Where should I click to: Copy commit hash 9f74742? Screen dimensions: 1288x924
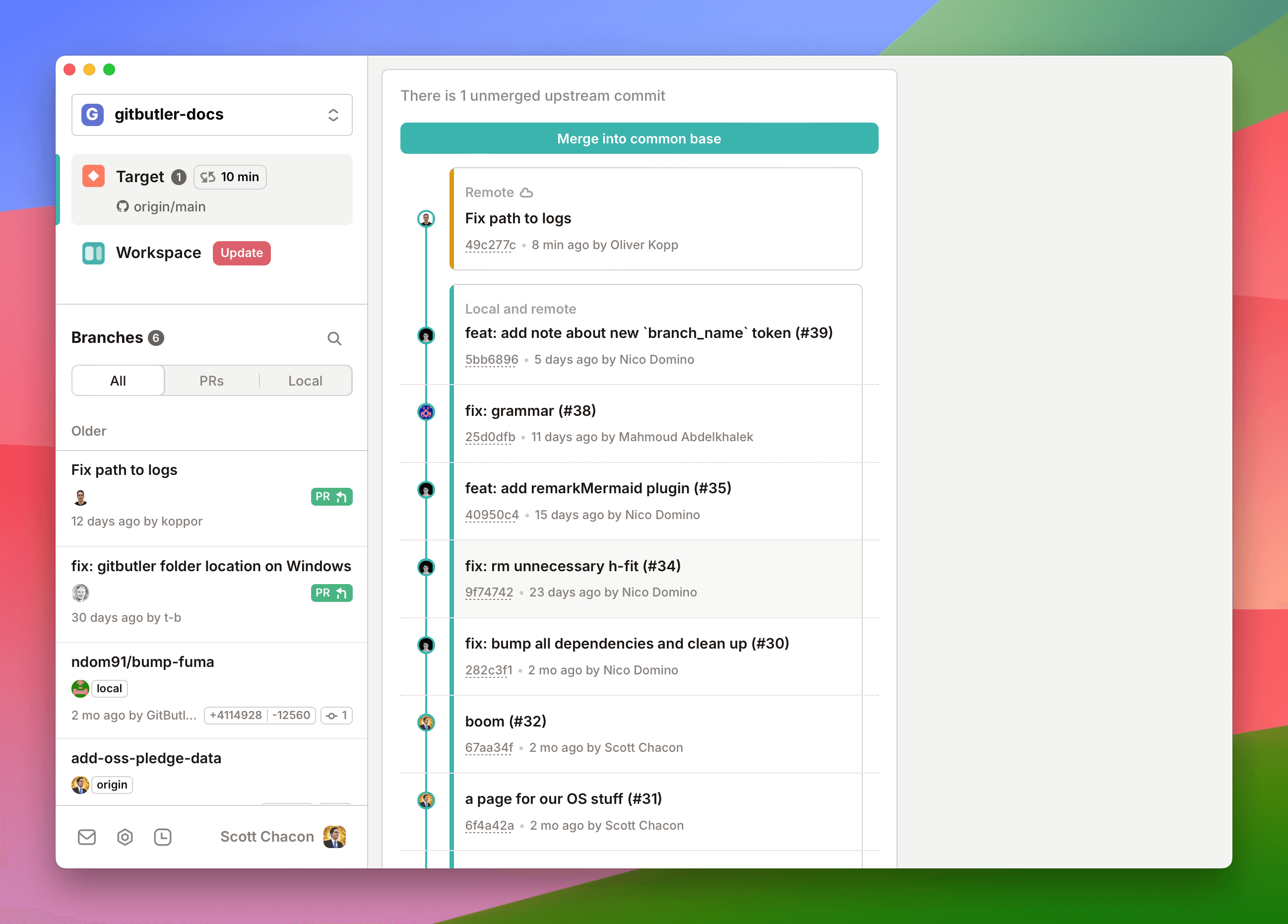pos(489,593)
